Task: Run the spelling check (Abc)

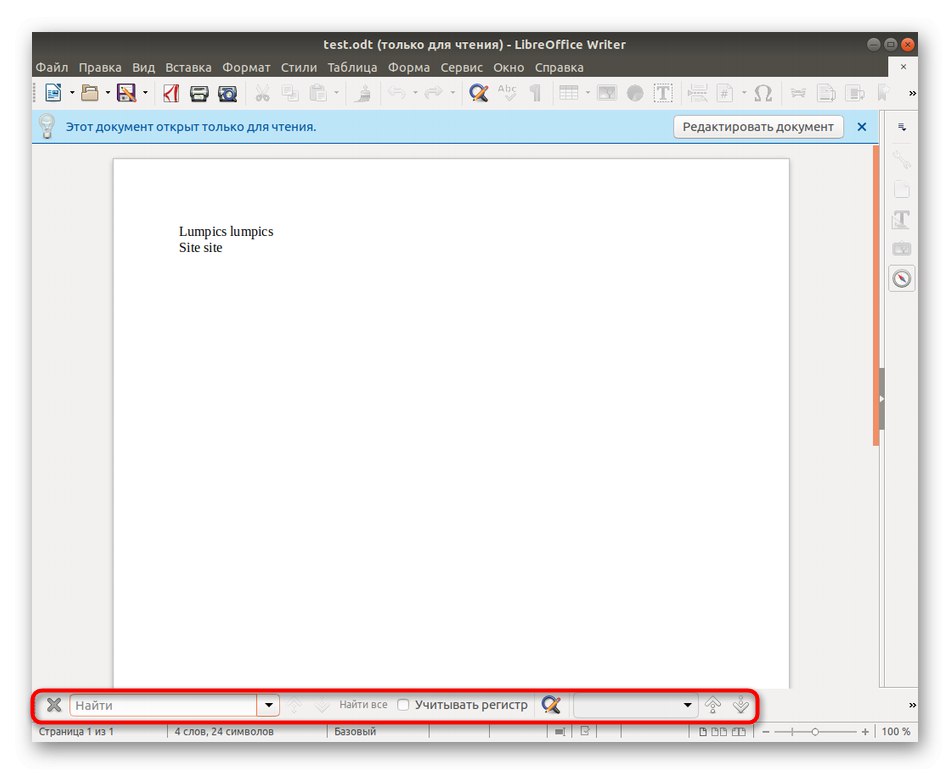Action: (x=506, y=92)
